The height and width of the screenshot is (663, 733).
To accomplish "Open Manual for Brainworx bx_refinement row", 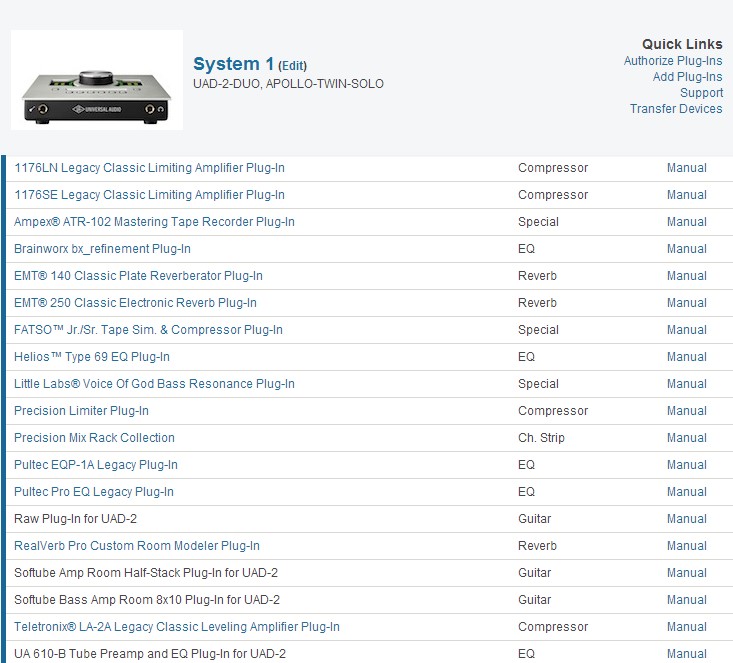I will (687, 249).
